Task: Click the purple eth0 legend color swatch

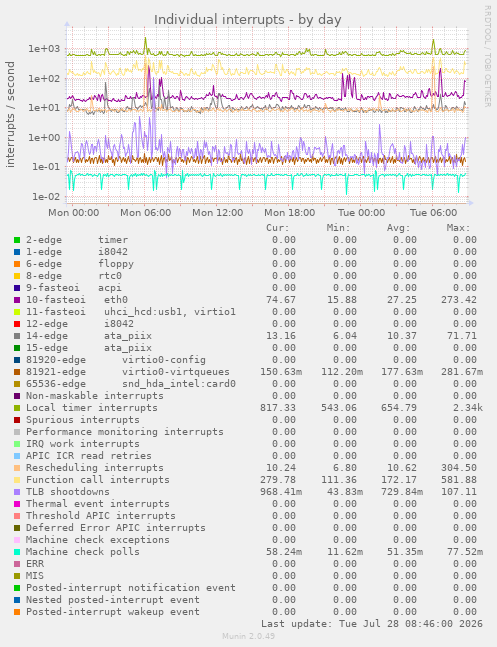Action: 17,300
